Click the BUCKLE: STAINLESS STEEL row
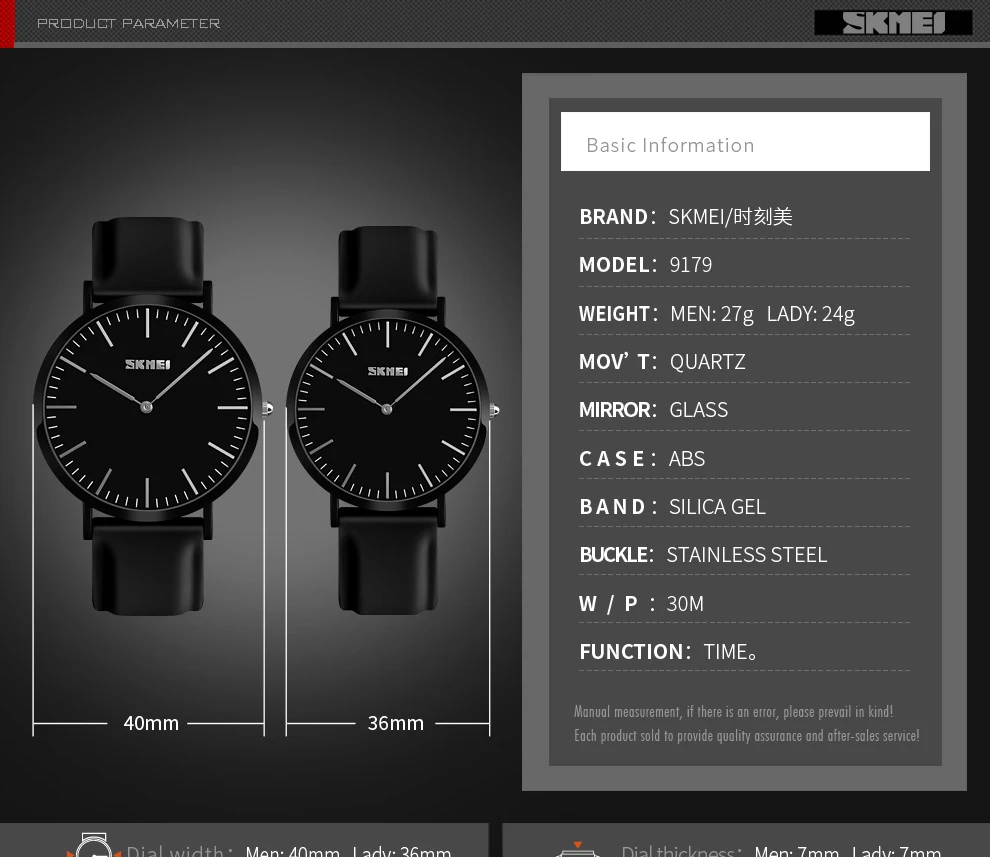990x857 pixels. pyautogui.click(x=744, y=554)
